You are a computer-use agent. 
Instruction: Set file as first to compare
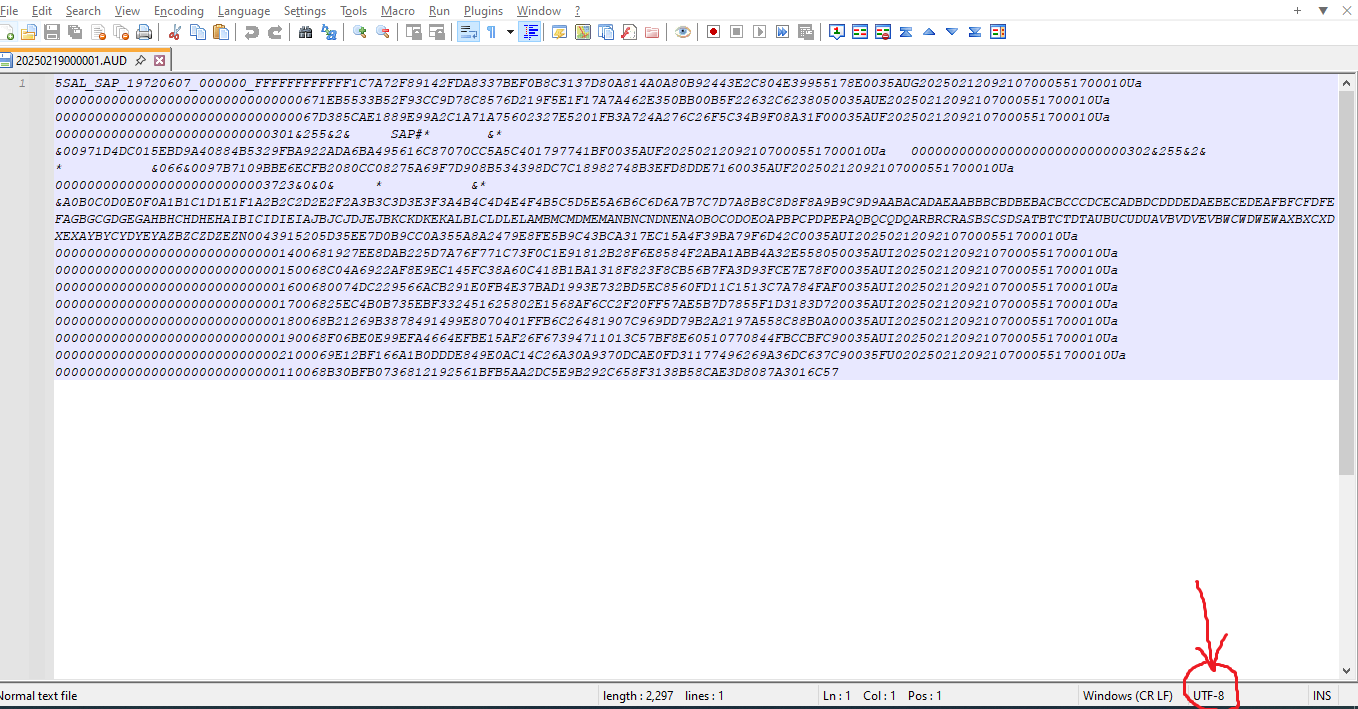837,32
